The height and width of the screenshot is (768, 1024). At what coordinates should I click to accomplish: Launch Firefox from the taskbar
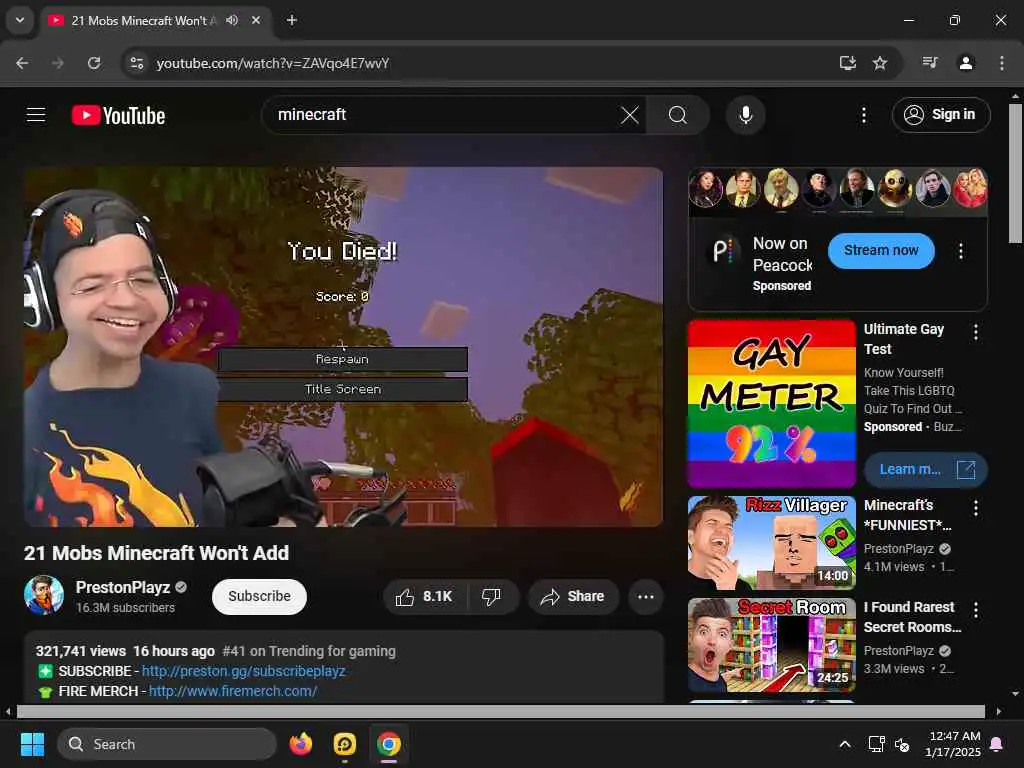coord(301,744)
